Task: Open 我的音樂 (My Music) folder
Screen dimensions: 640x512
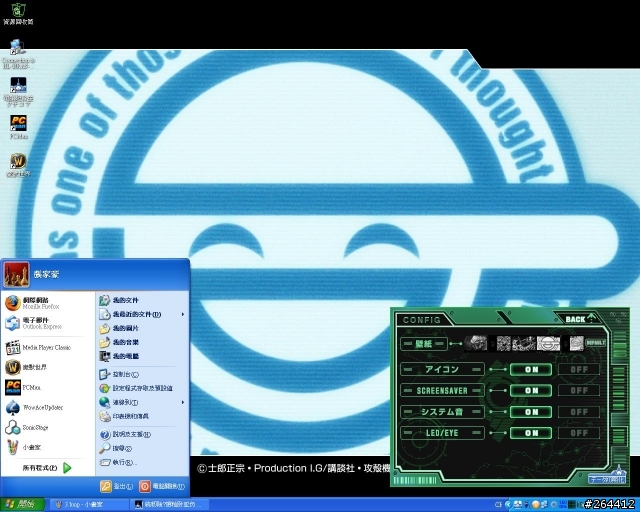Action: click(x=142, y=342)
